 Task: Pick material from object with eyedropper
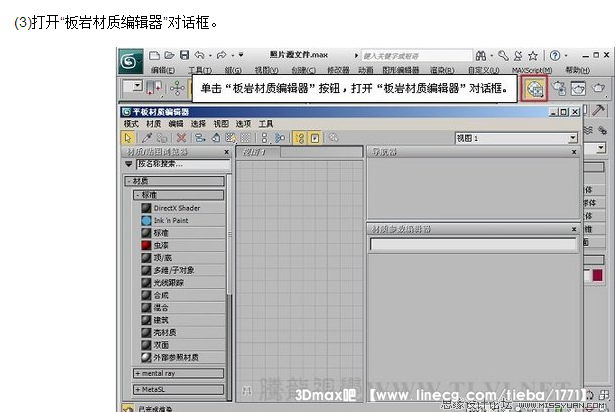pyautogui.click(x=147, y=138)
